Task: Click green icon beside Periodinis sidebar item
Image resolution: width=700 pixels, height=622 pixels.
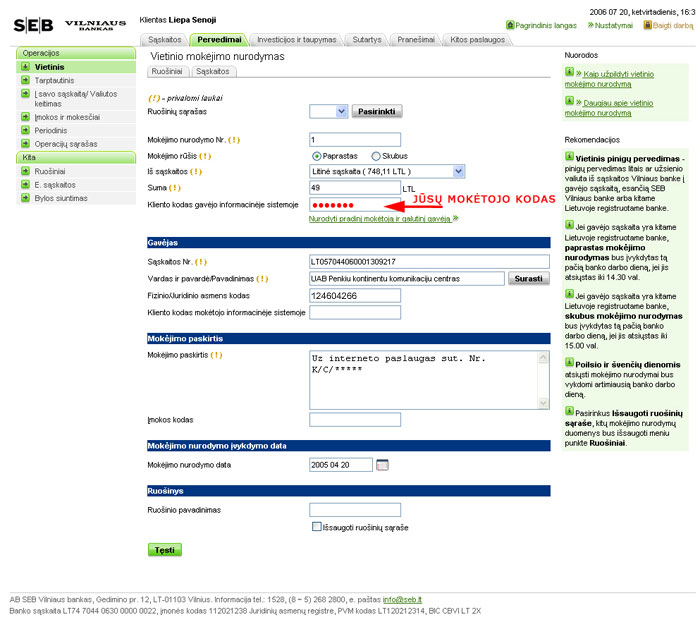Action: (25, 131)
